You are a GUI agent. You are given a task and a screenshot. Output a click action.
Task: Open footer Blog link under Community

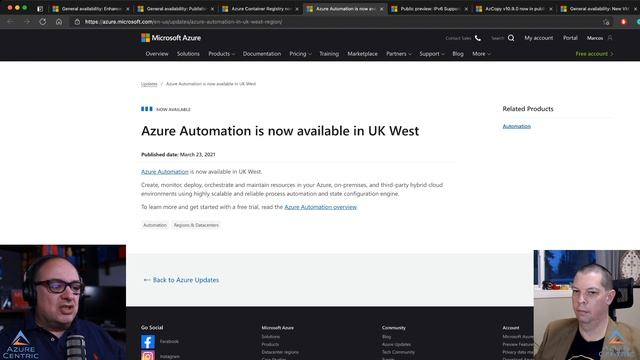point(386,337)
